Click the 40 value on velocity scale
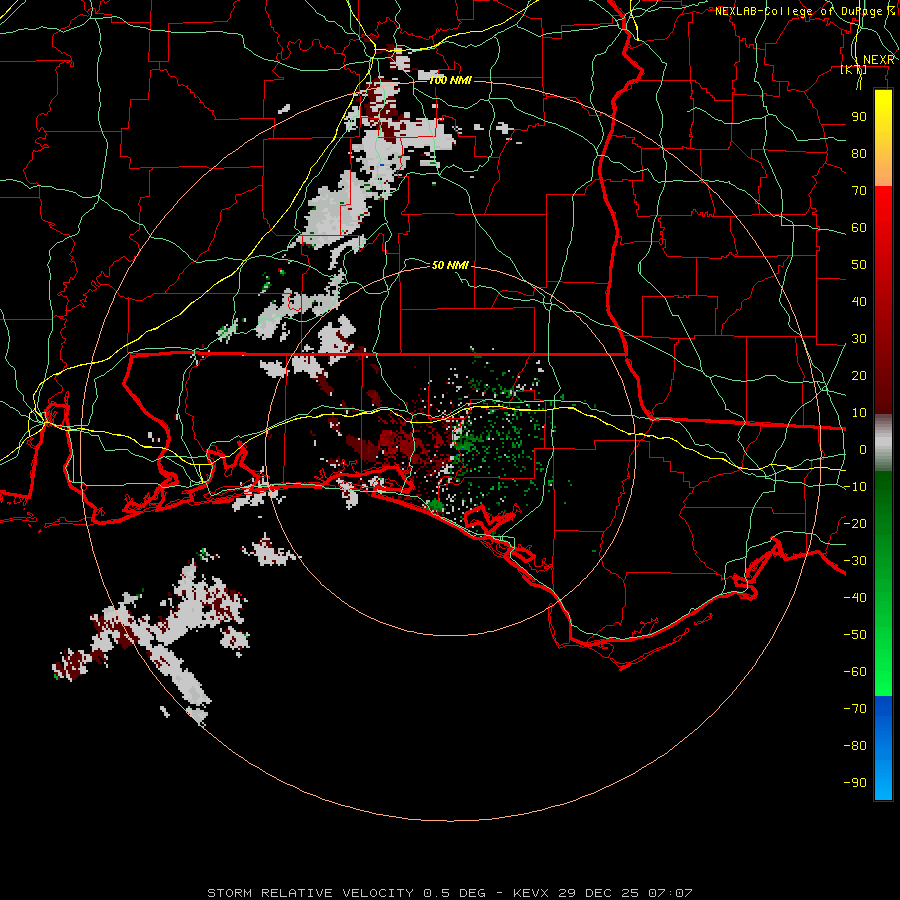This screenshot has width=900, height=900. [859, 302]
